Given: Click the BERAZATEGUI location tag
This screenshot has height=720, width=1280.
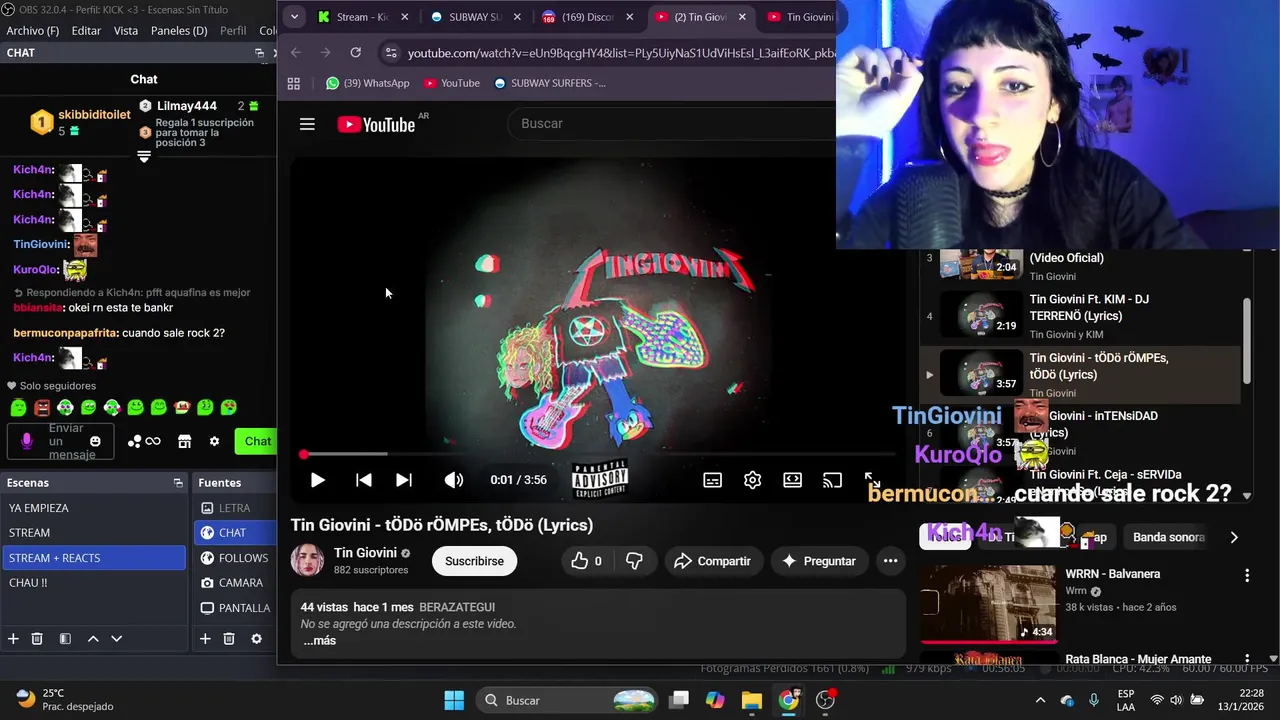Looking at the screenshot, I should pos(457,607).
